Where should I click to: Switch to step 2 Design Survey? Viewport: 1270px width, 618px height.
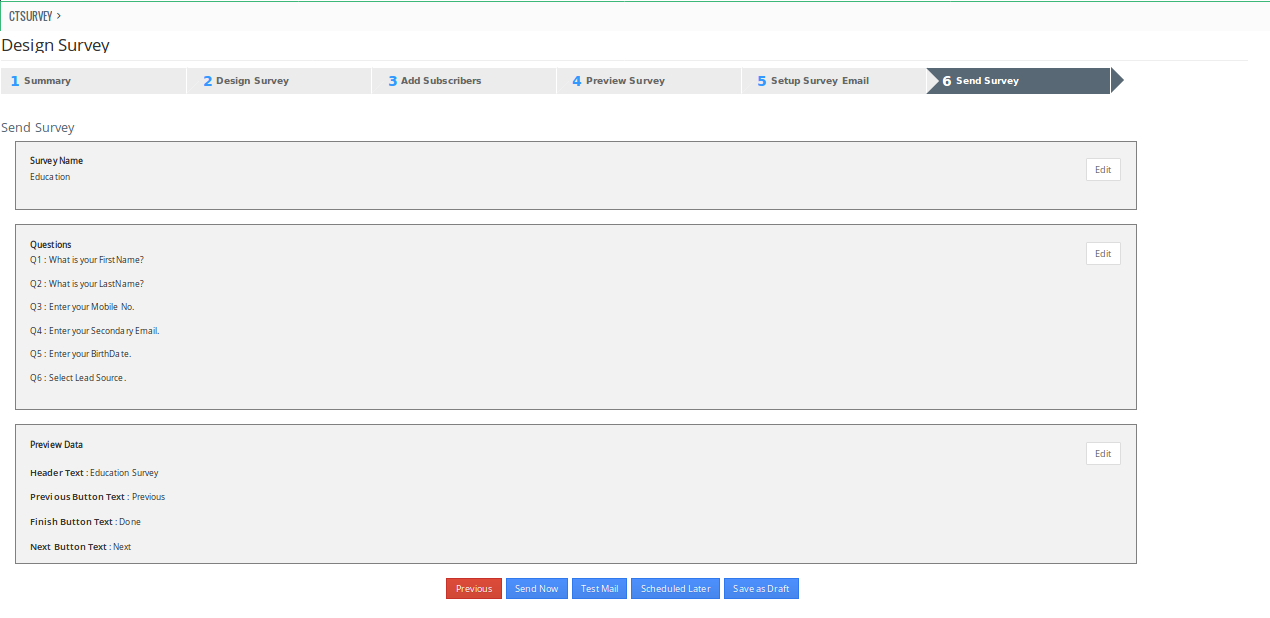[279, 81]
